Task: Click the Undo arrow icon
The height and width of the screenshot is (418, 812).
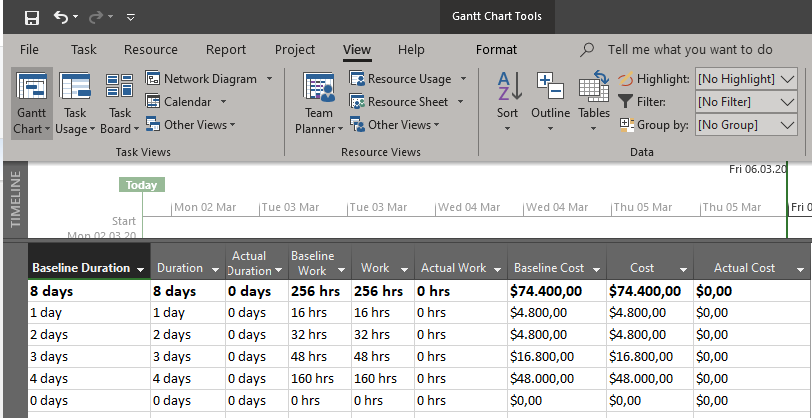Action: point(62,17)
